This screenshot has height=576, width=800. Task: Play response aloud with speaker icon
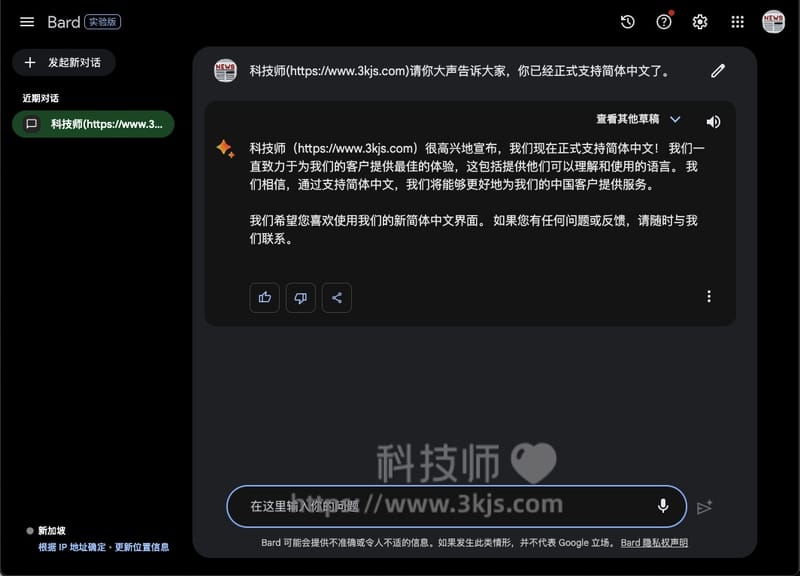(x=713, y=122)
